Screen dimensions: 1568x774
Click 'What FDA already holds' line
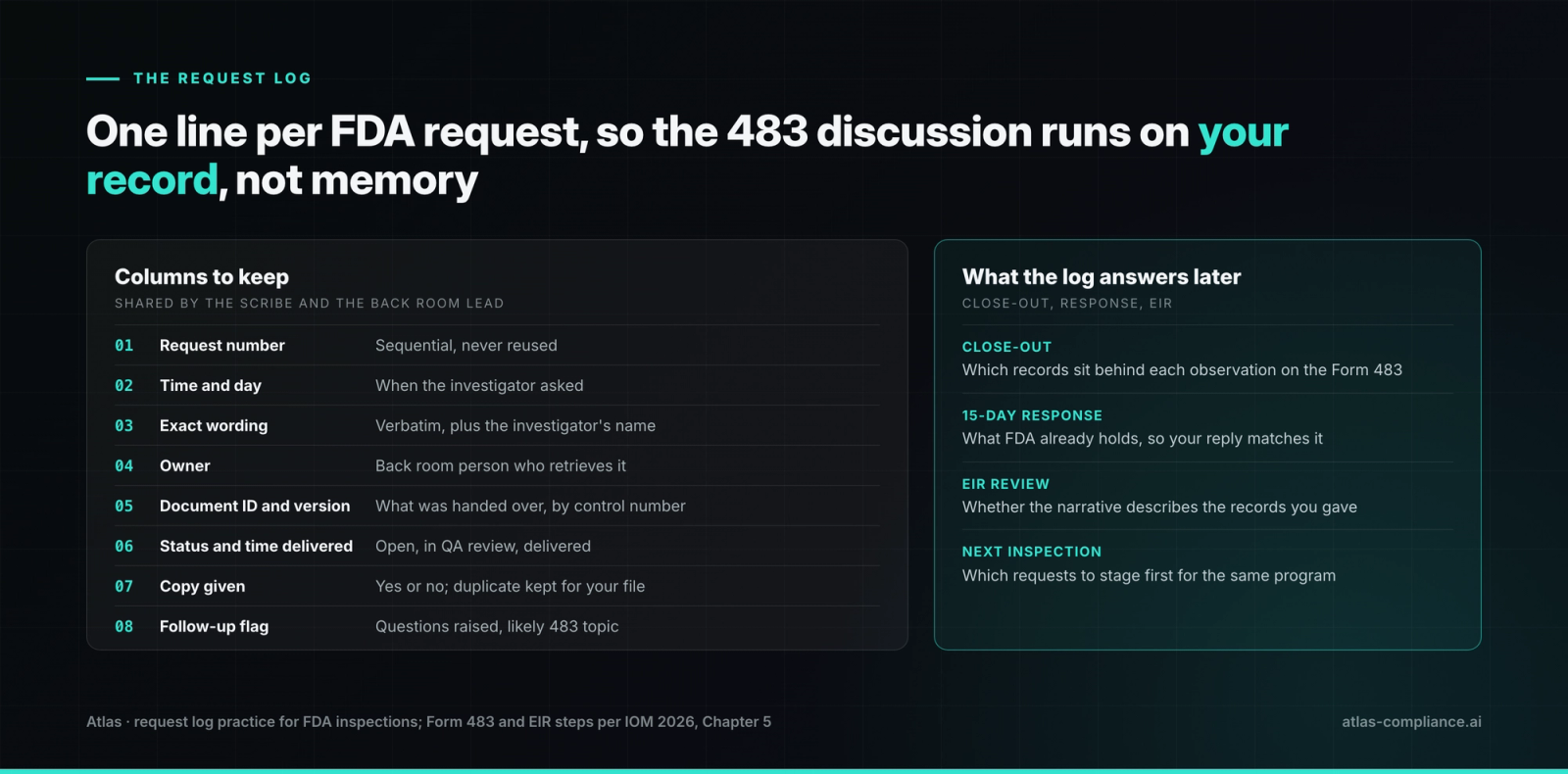[1143, 438]
